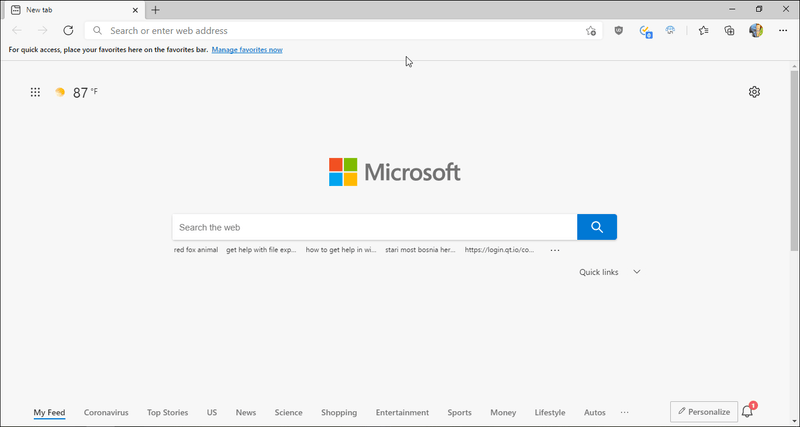Click the Forward navigation arrow

[42, 31]
